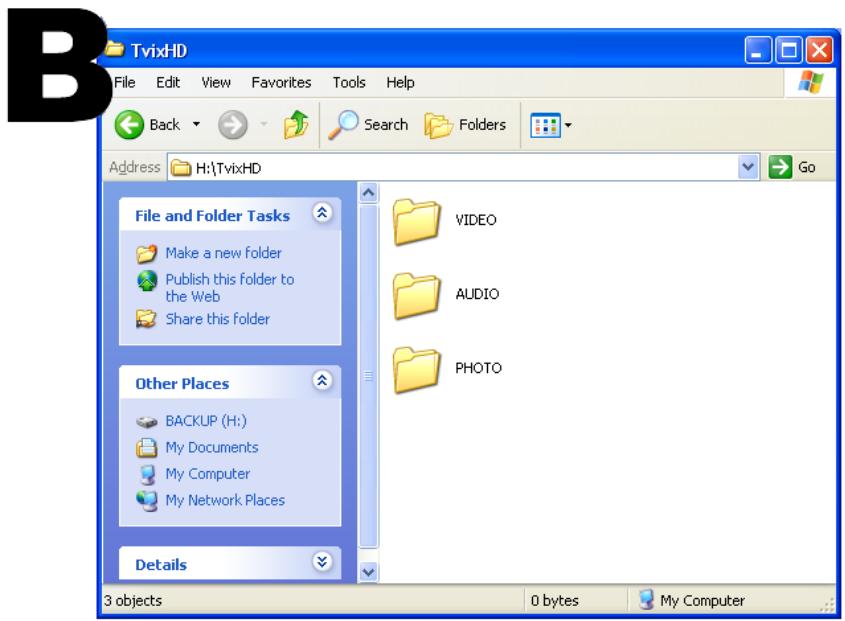Click the TvixHD title bar folder icon
This screenshot has height=621, width=845.
tap(115, 50)
